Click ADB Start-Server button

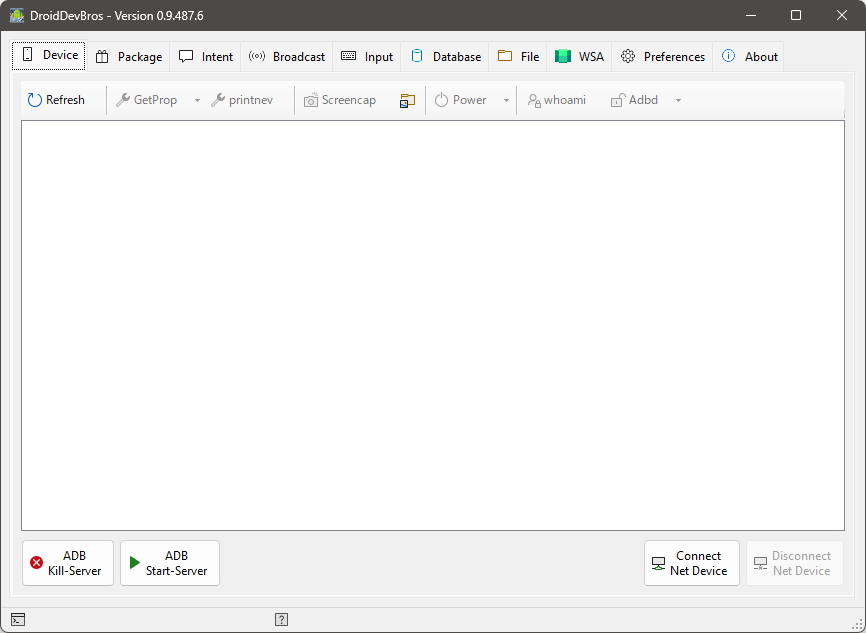coord(170,563)
